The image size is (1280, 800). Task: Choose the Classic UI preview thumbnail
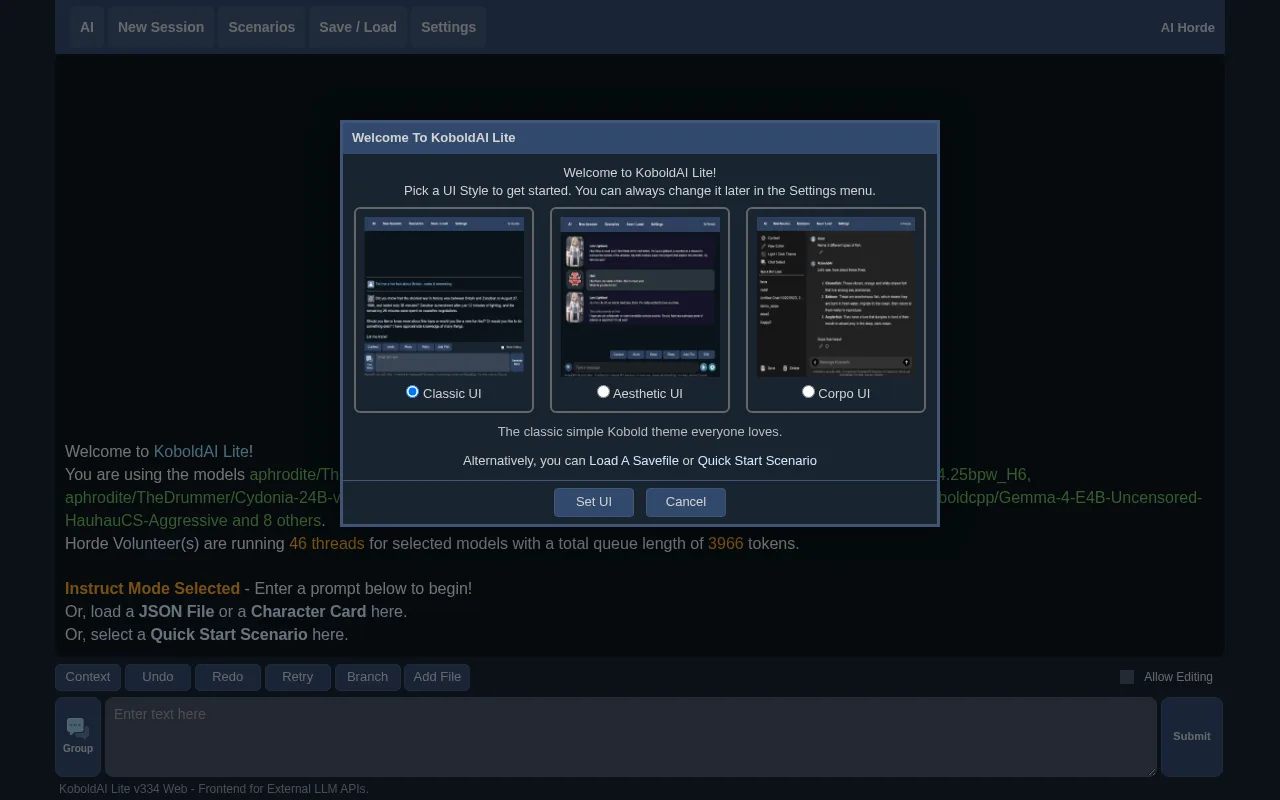444,297
